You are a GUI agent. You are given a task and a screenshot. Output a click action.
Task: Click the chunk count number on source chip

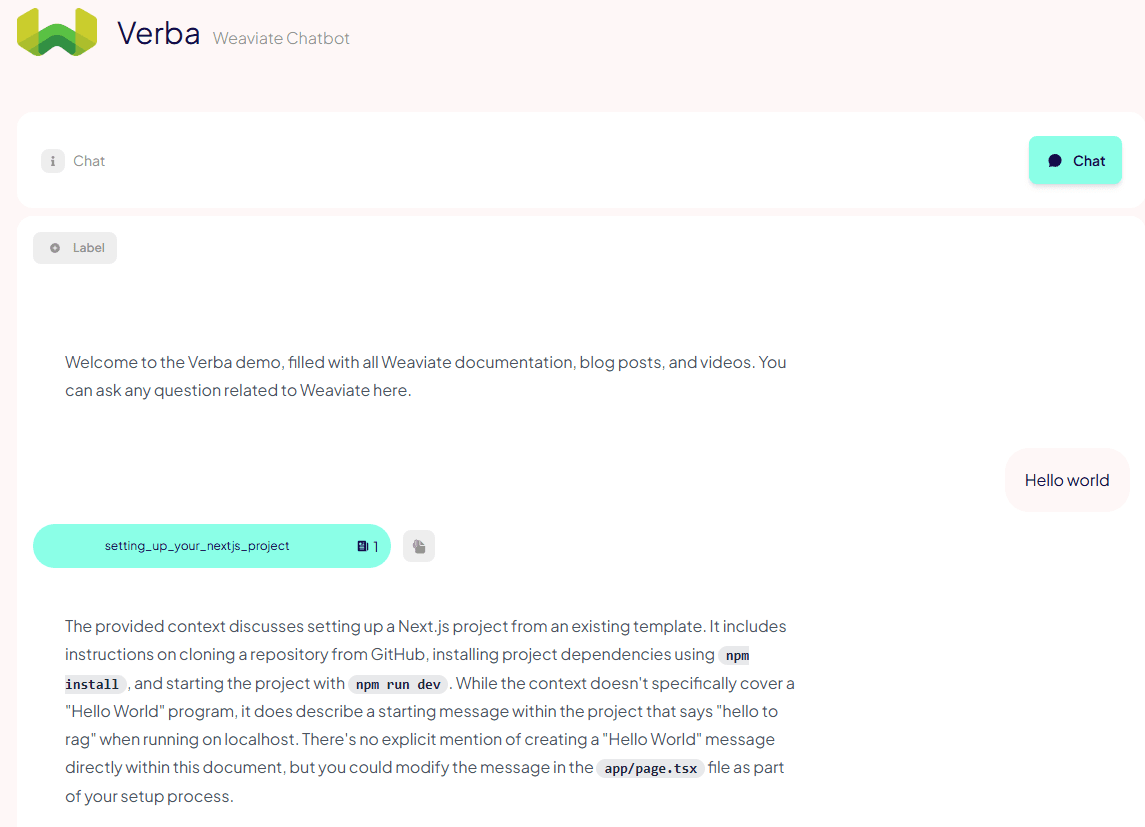click(376, 547)
